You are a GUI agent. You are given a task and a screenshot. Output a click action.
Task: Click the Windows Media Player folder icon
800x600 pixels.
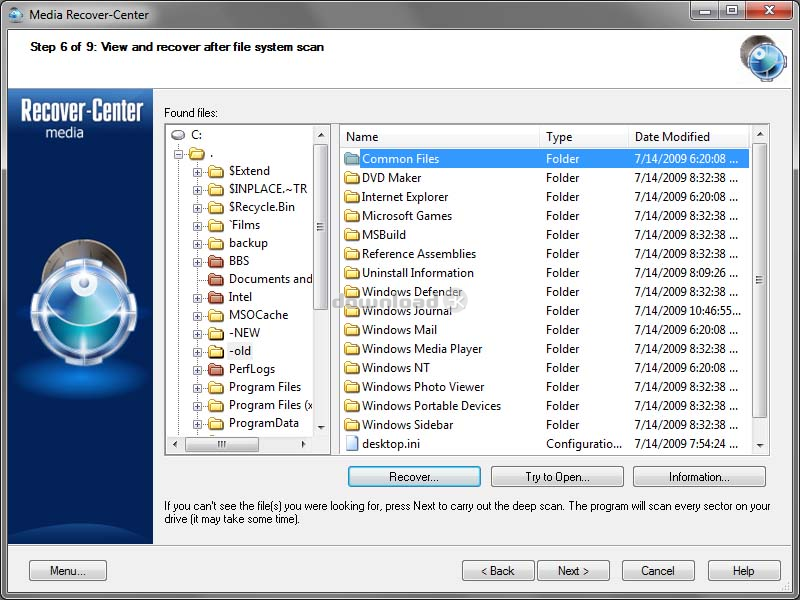click(x=352, y=348)
